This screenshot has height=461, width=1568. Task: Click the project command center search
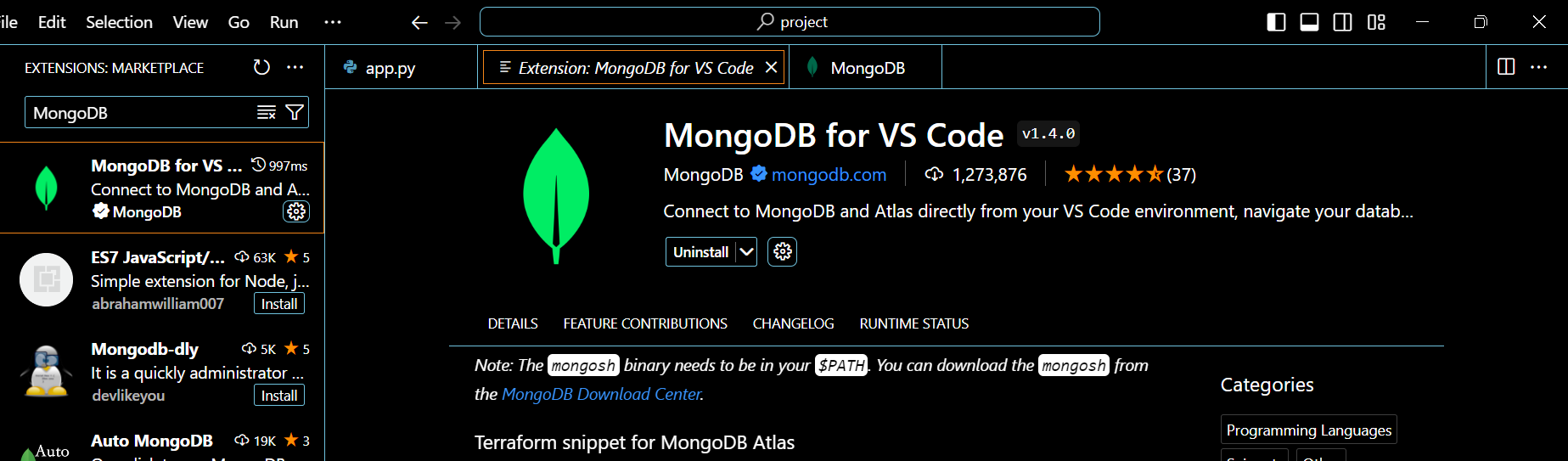click(x=790, y=22)
